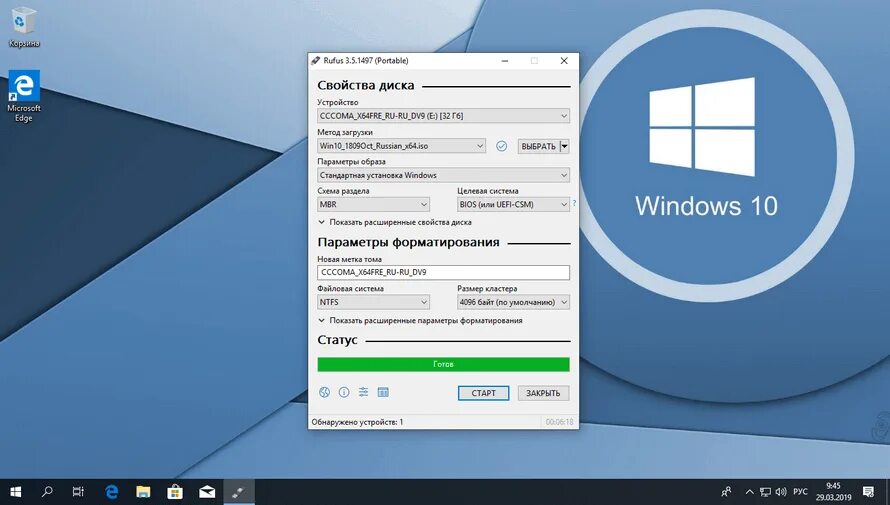Open the NTFS file system dropdown
Screen dimensions: 890x505
(373, 302)
